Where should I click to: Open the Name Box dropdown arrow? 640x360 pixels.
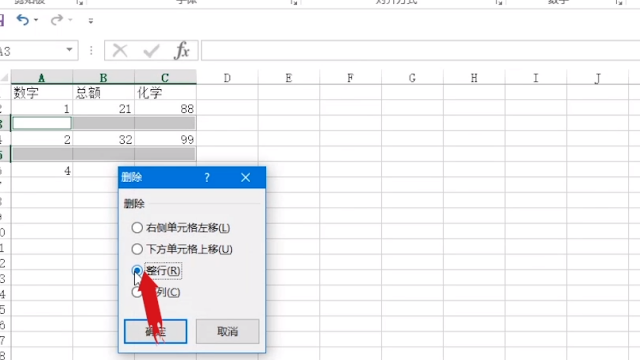pyautogui.click(x=69, y=50)
